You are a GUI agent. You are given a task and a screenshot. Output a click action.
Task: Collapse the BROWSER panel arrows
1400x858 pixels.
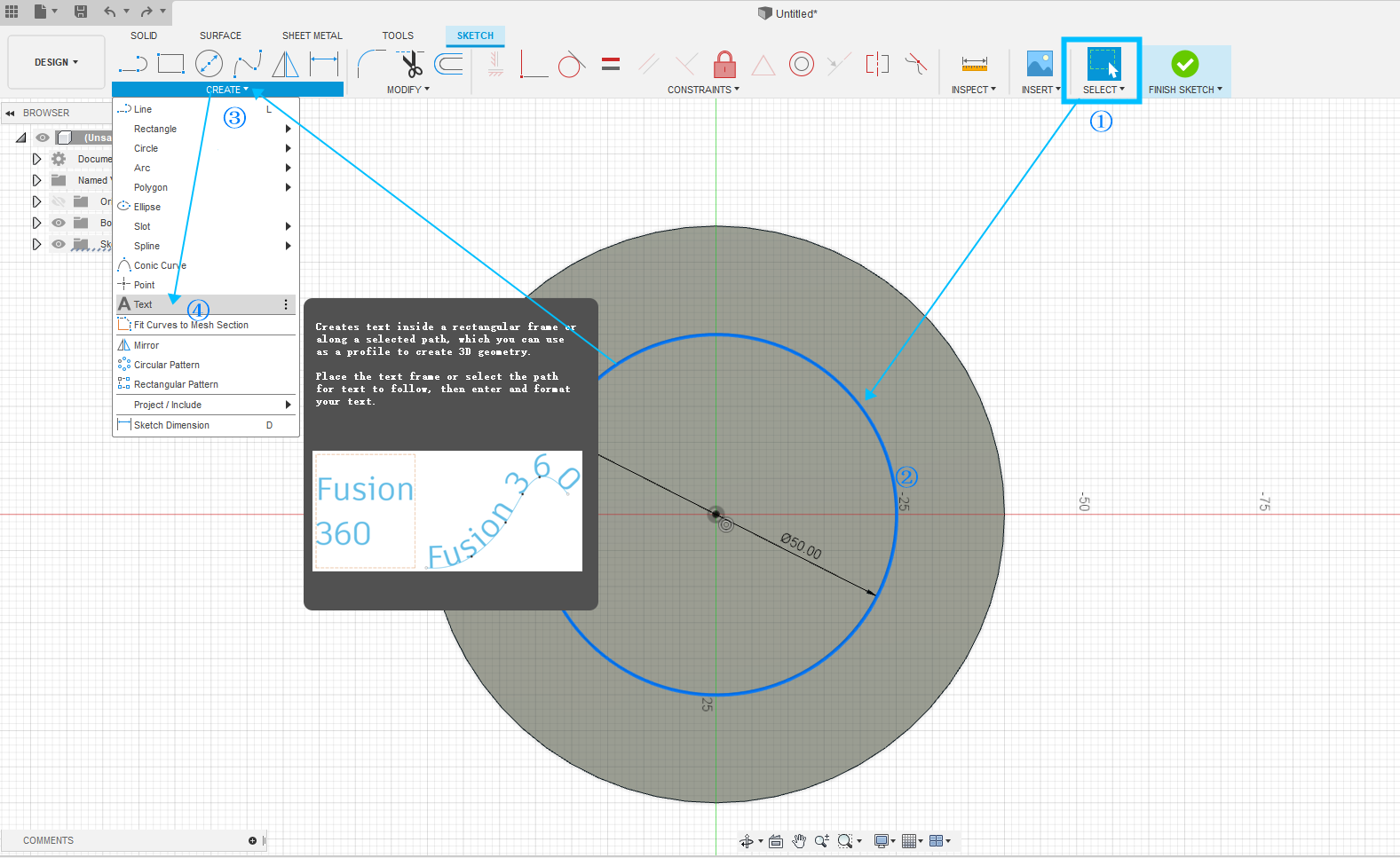coord(10,114)
